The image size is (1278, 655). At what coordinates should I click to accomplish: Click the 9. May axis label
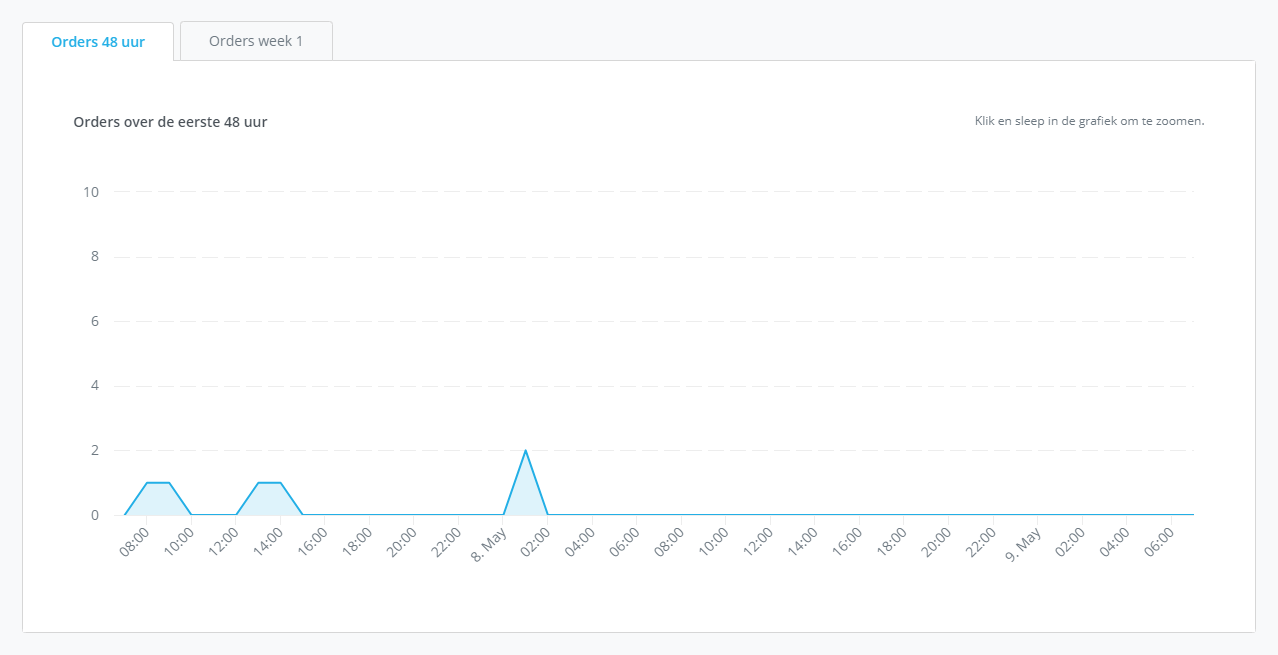pyautogui.click(x=1021, y=544)
